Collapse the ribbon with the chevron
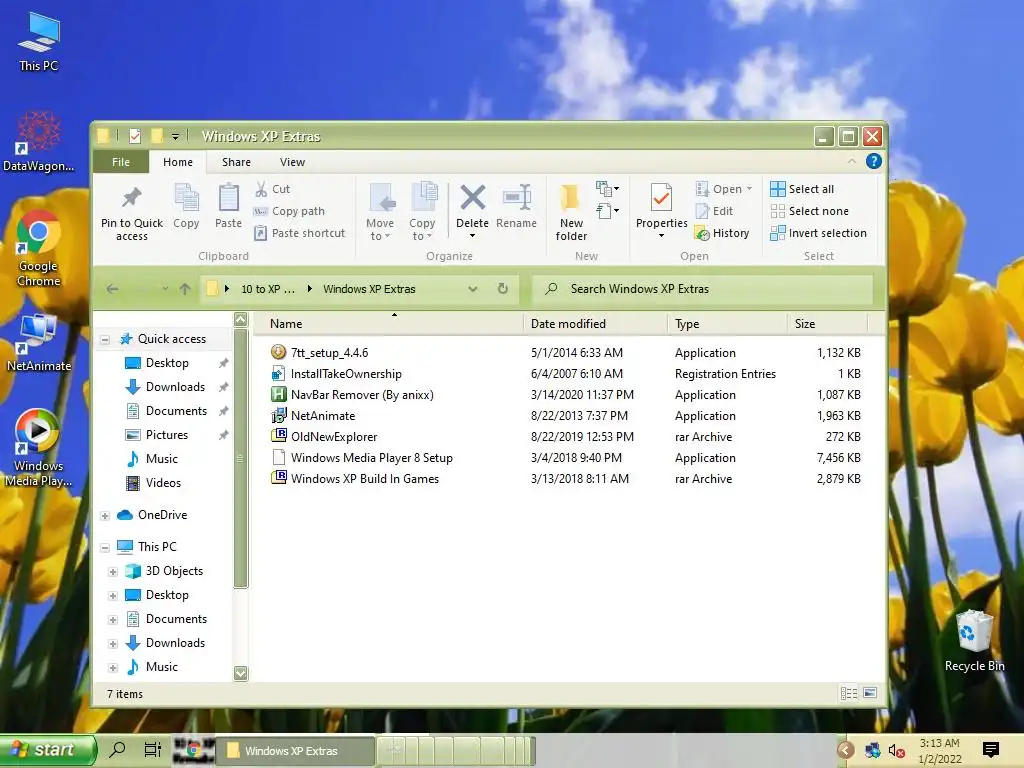This screenshot has width=1024, height=768. (x=852, y=161)
